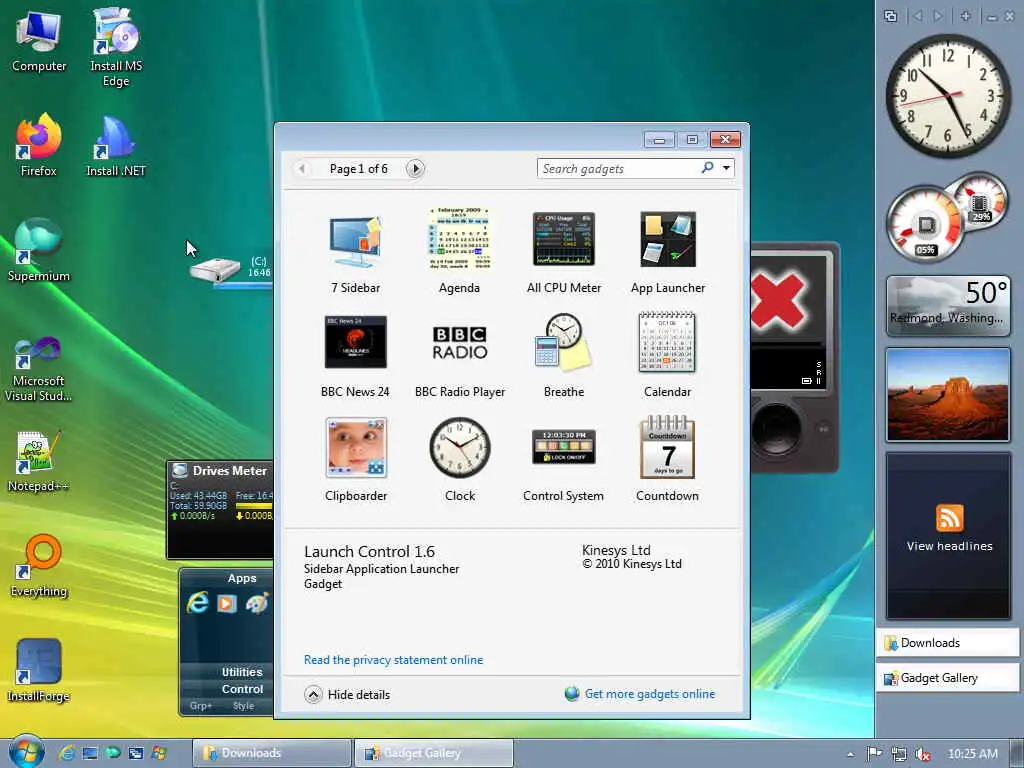Click the sidebar add gadget plus button
This screenshot has height=768, width=1024.
(965, 16)
